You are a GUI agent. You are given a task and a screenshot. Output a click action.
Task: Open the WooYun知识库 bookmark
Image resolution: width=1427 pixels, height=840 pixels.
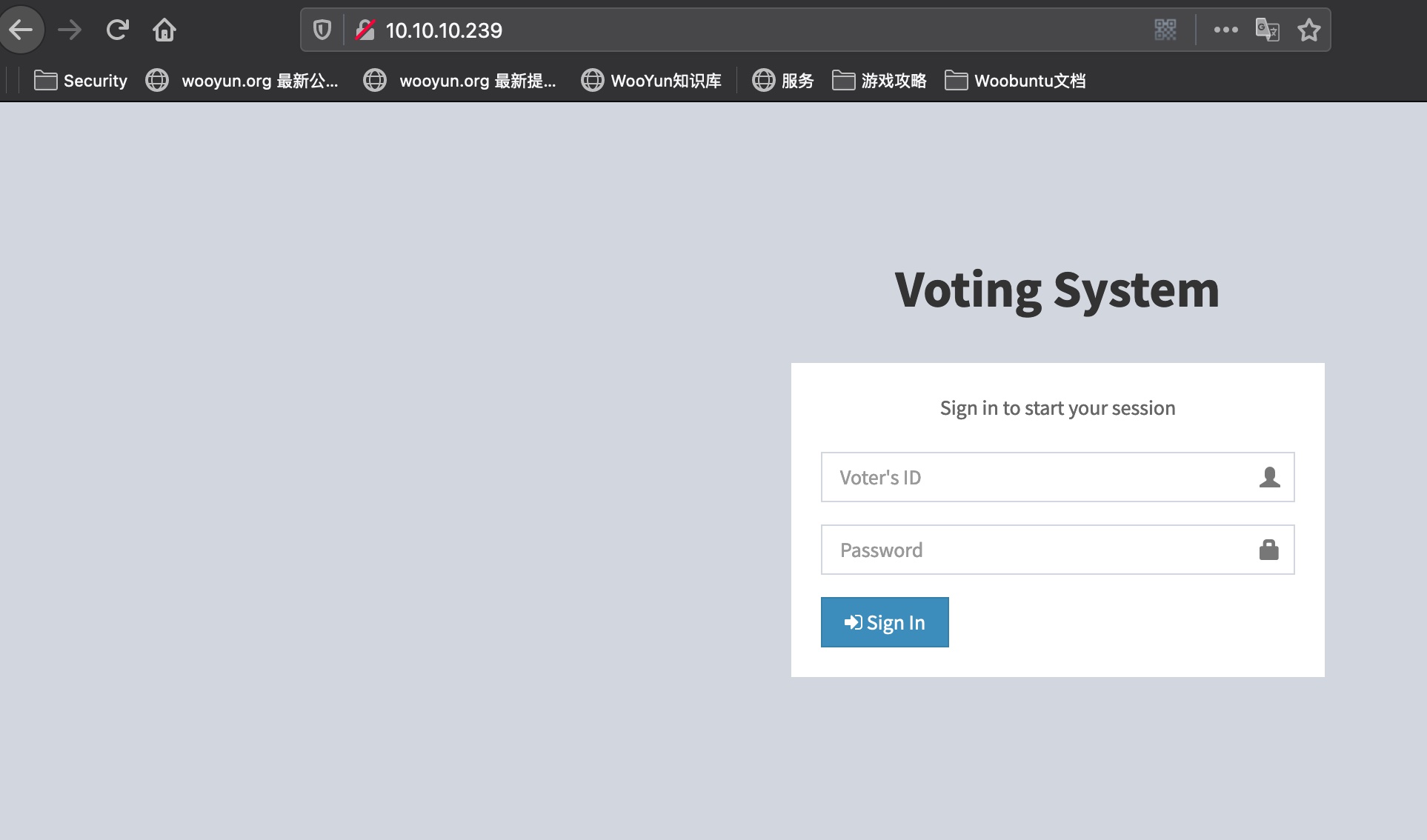click(651, 81)
